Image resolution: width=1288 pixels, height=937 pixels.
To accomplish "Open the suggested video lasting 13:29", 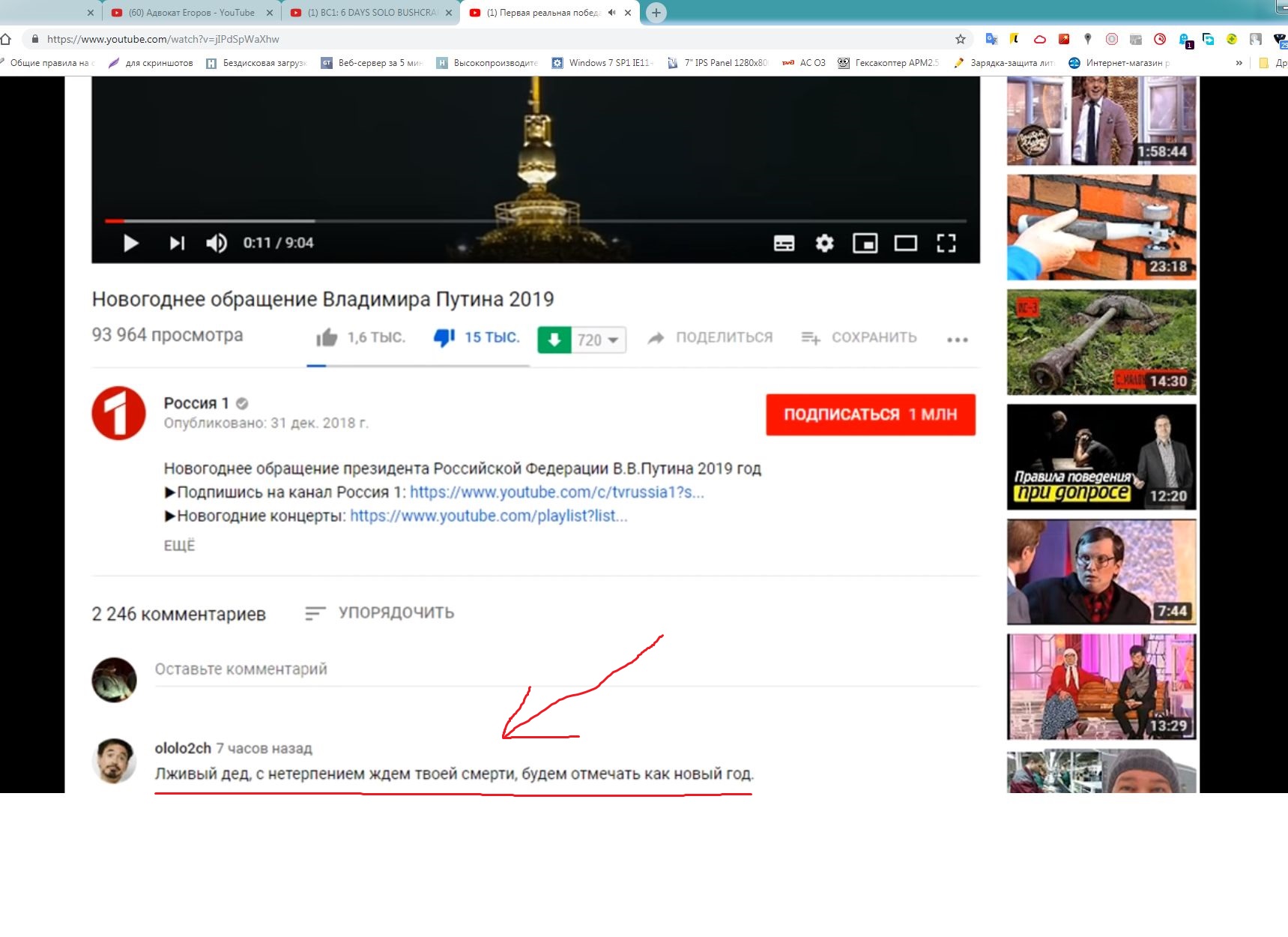I will [x=1101, y=687].
